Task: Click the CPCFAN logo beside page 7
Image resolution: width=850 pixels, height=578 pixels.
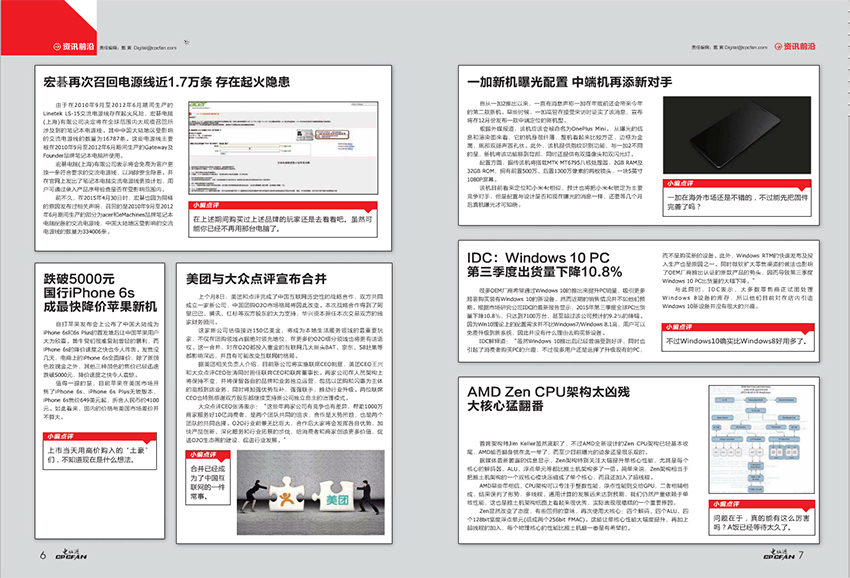Action: (x=779, y=554)
